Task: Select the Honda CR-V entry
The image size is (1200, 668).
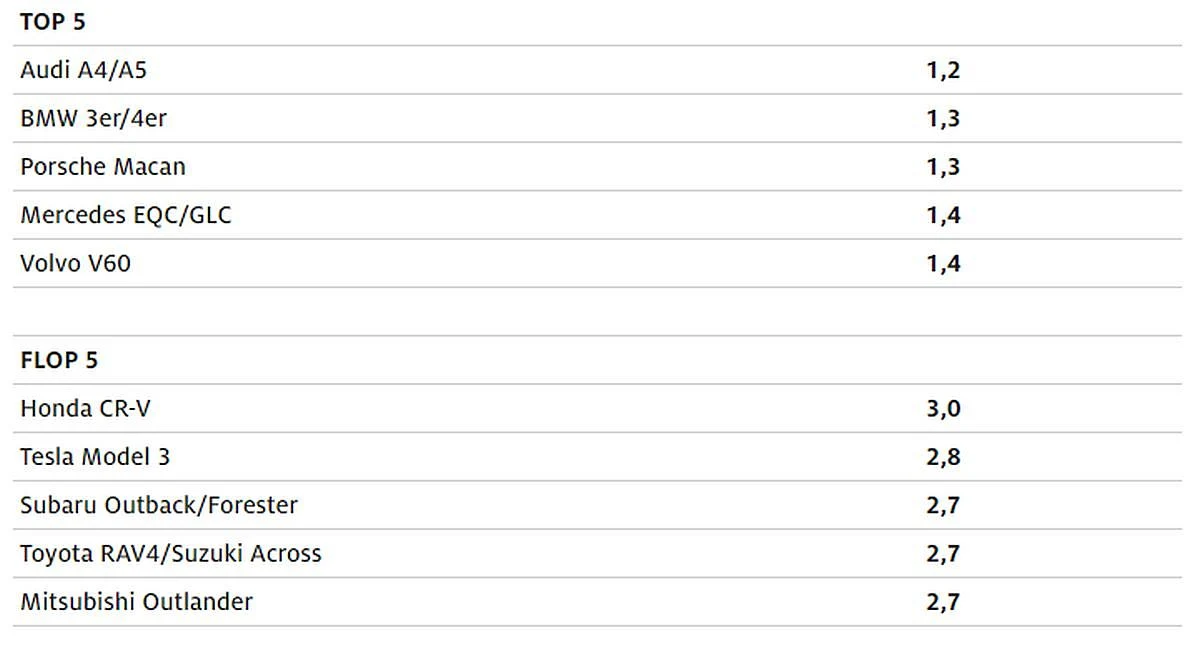Action: [86, 408]
